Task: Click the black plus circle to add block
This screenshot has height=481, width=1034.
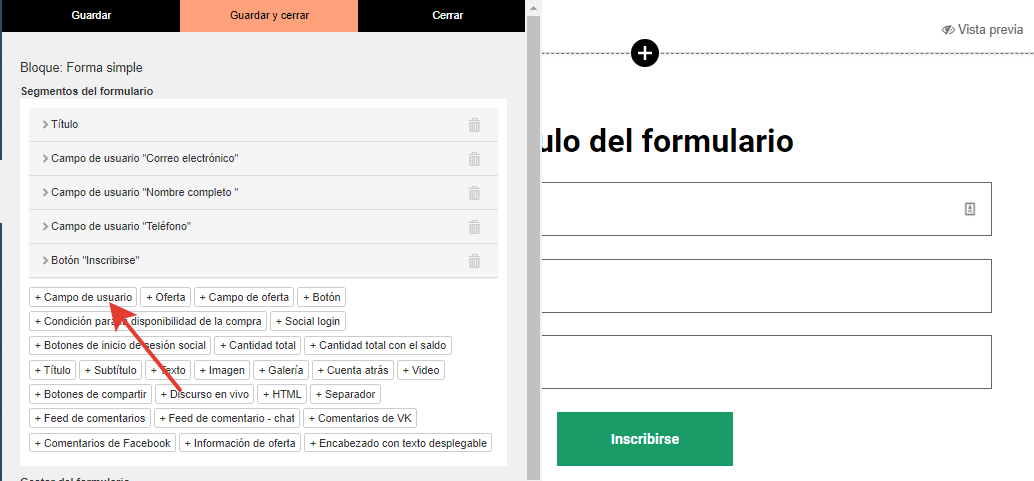Action: [645, 53]
